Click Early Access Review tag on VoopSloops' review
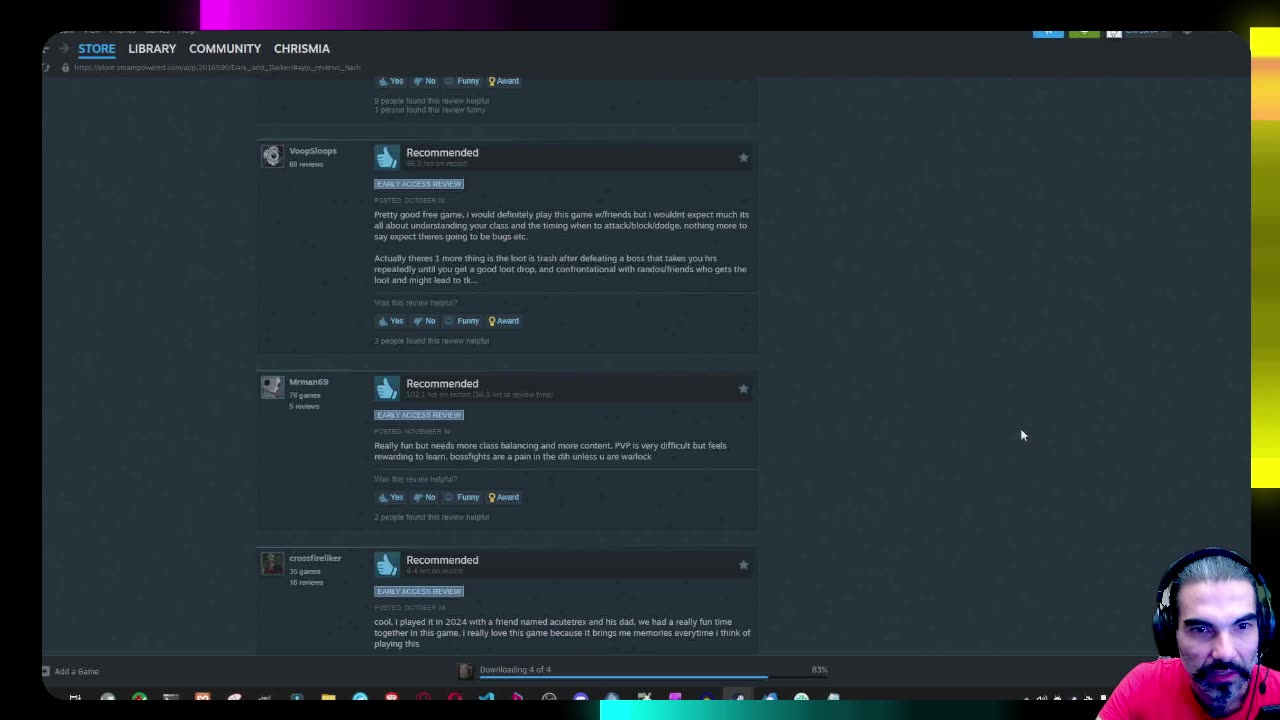The height and width of the screenshot is (720, 1280). coord(419,184)
